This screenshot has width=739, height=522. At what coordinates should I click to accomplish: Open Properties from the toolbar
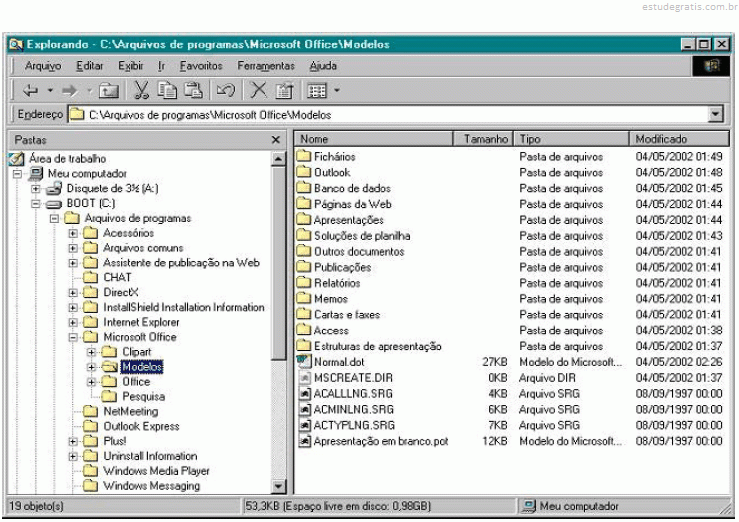point(284,90)
